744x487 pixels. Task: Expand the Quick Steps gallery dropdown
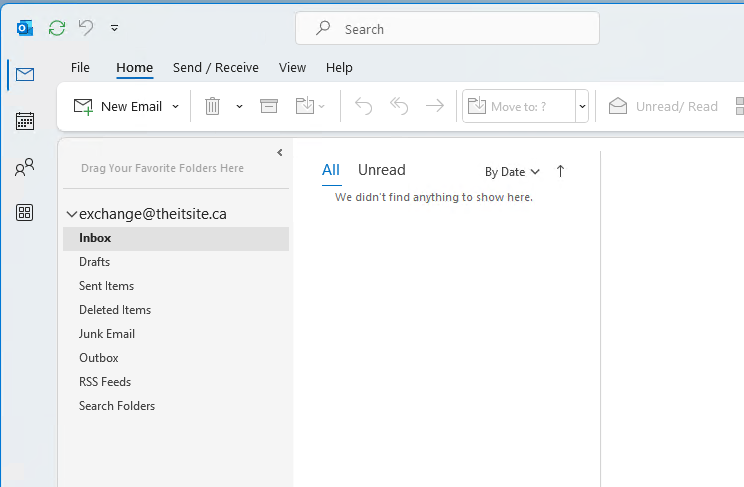click(x=582, y=106)
